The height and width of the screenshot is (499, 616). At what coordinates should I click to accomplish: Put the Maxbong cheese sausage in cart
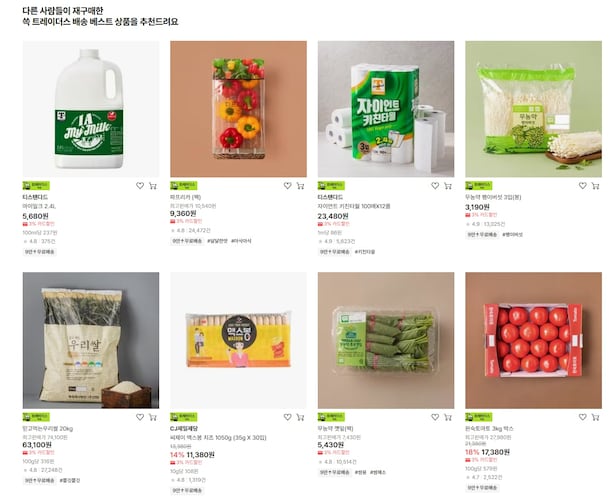click(301, 417)
